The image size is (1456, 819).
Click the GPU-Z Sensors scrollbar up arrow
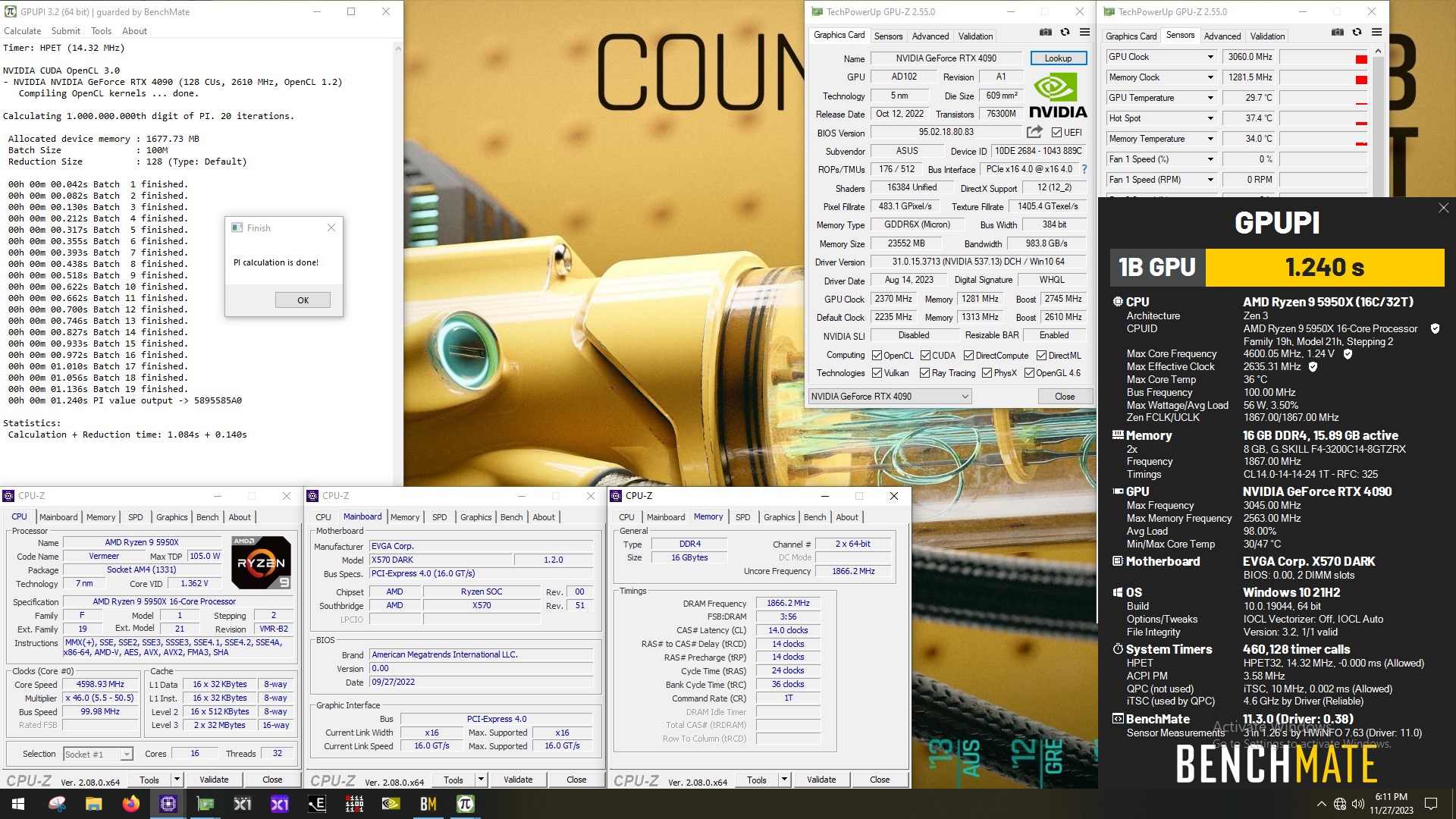click(1378, 51)
